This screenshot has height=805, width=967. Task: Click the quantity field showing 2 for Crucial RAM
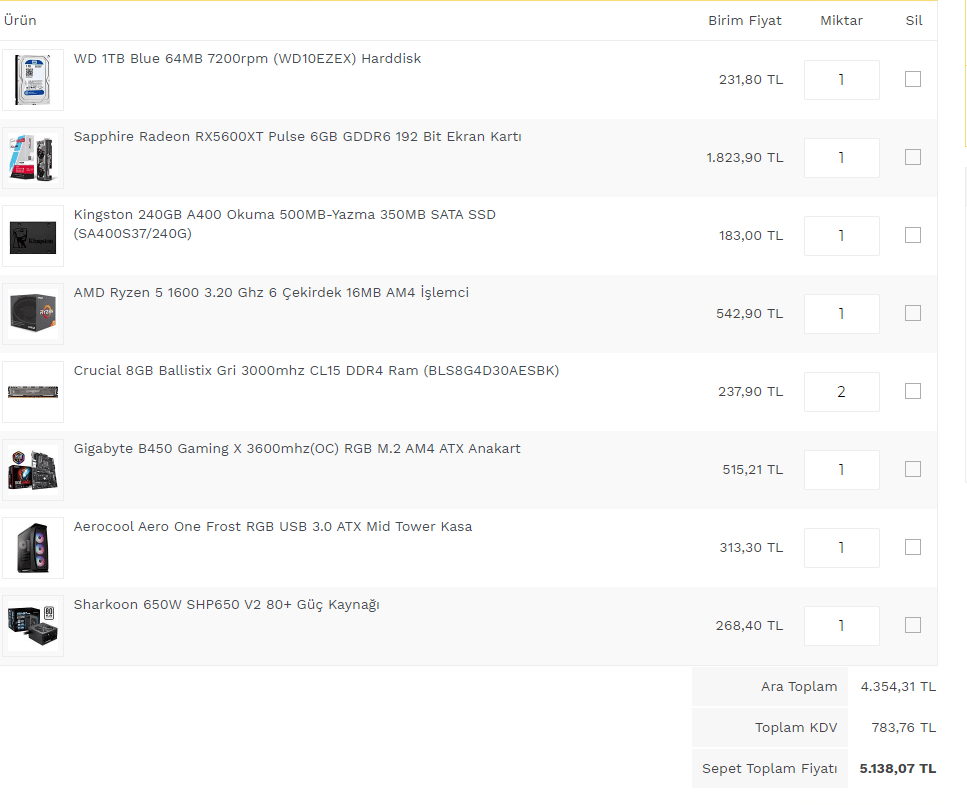pos(841,392)
